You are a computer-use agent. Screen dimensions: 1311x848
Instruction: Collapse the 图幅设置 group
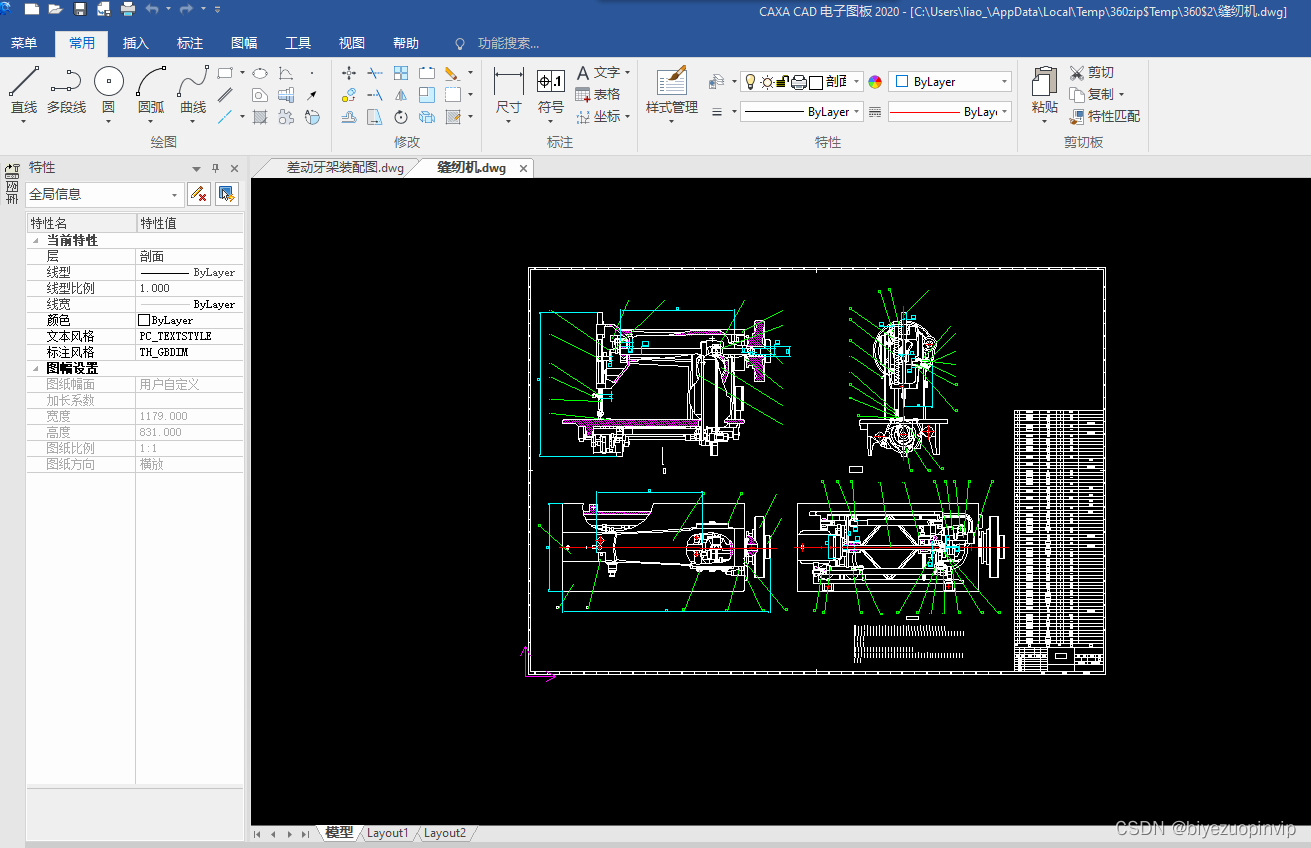36,369
